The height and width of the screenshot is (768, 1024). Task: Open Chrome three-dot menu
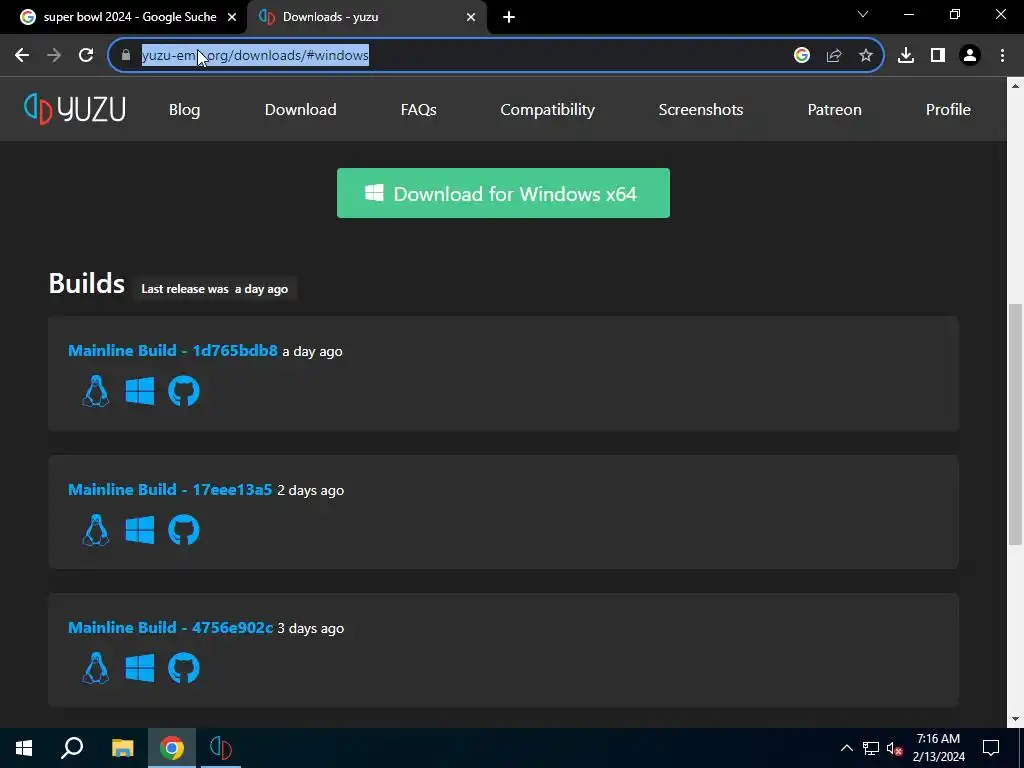(1002, 56)
